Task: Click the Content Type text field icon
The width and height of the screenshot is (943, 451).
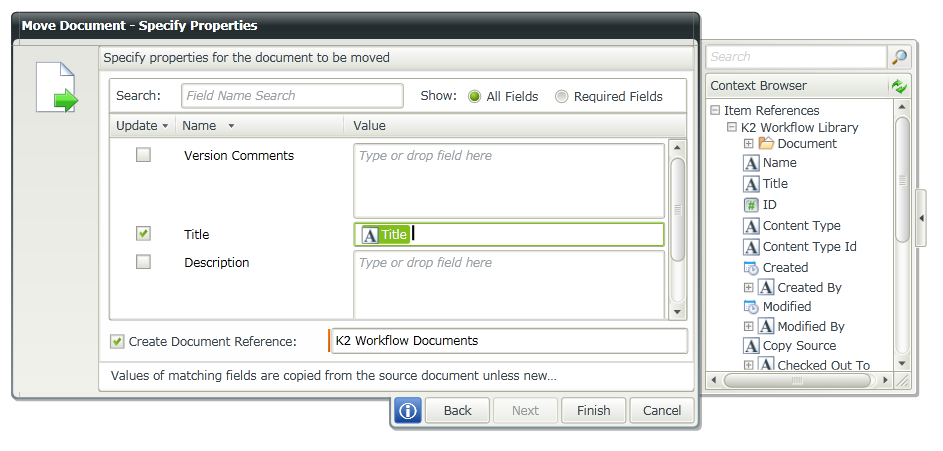Action: [x=752, y=226]
